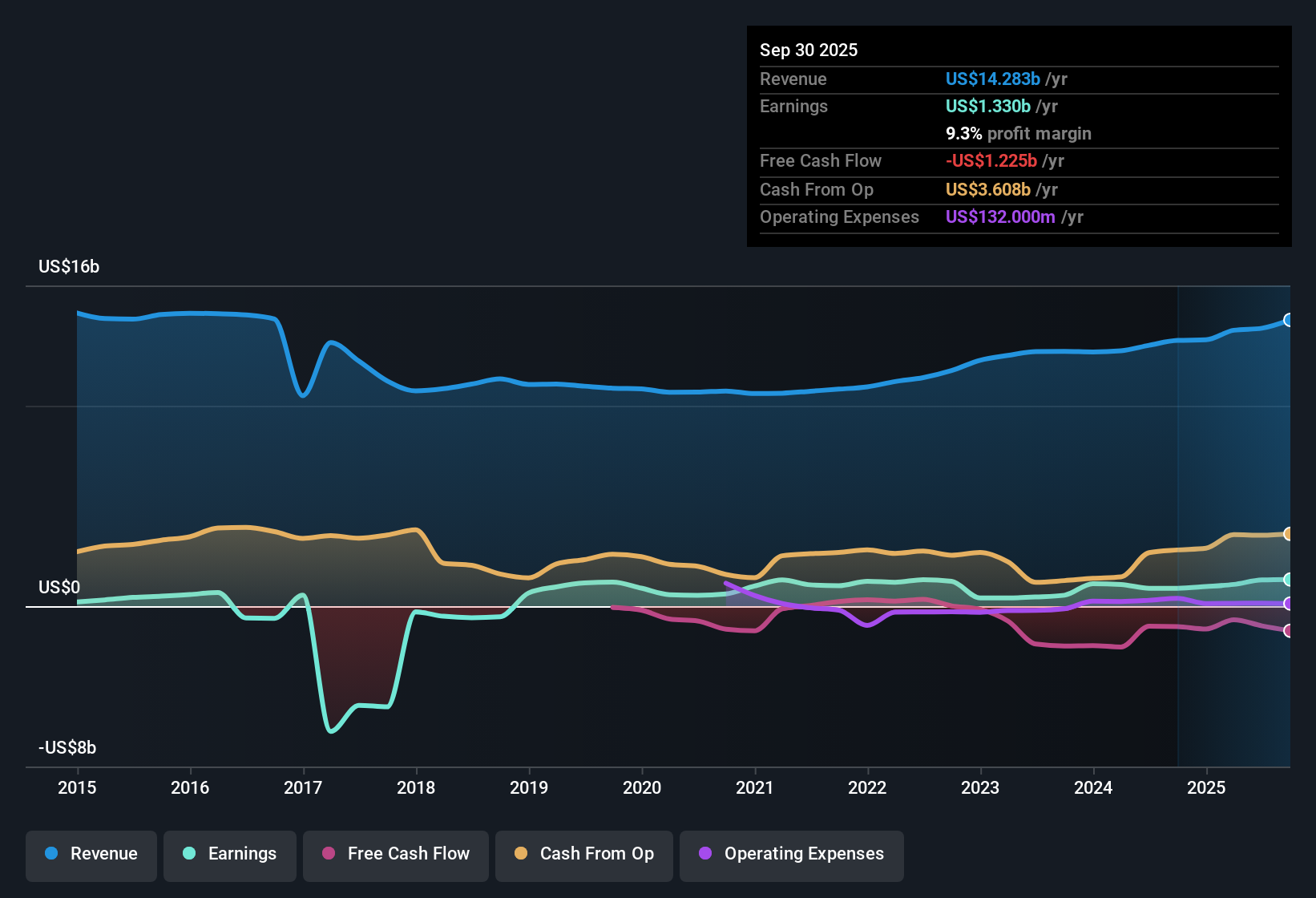The width and height of the screenshot is (1316, 898).
Task: Click the blue Revenue legend dot
Action: (51, 854)
